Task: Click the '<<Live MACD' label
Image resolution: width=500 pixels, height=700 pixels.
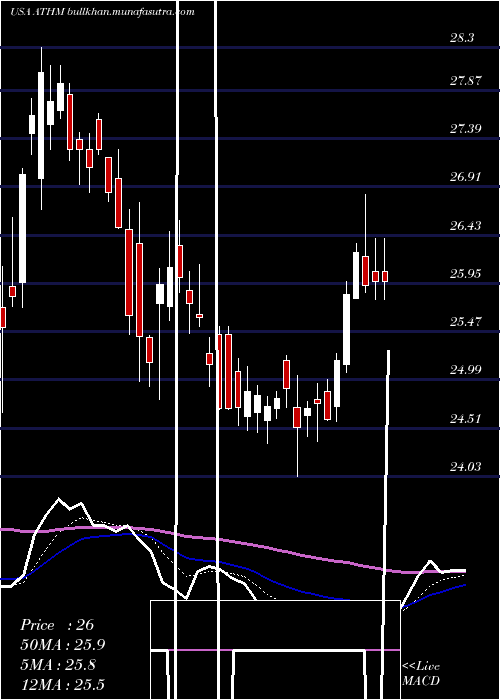Action: tap(421, 673)
